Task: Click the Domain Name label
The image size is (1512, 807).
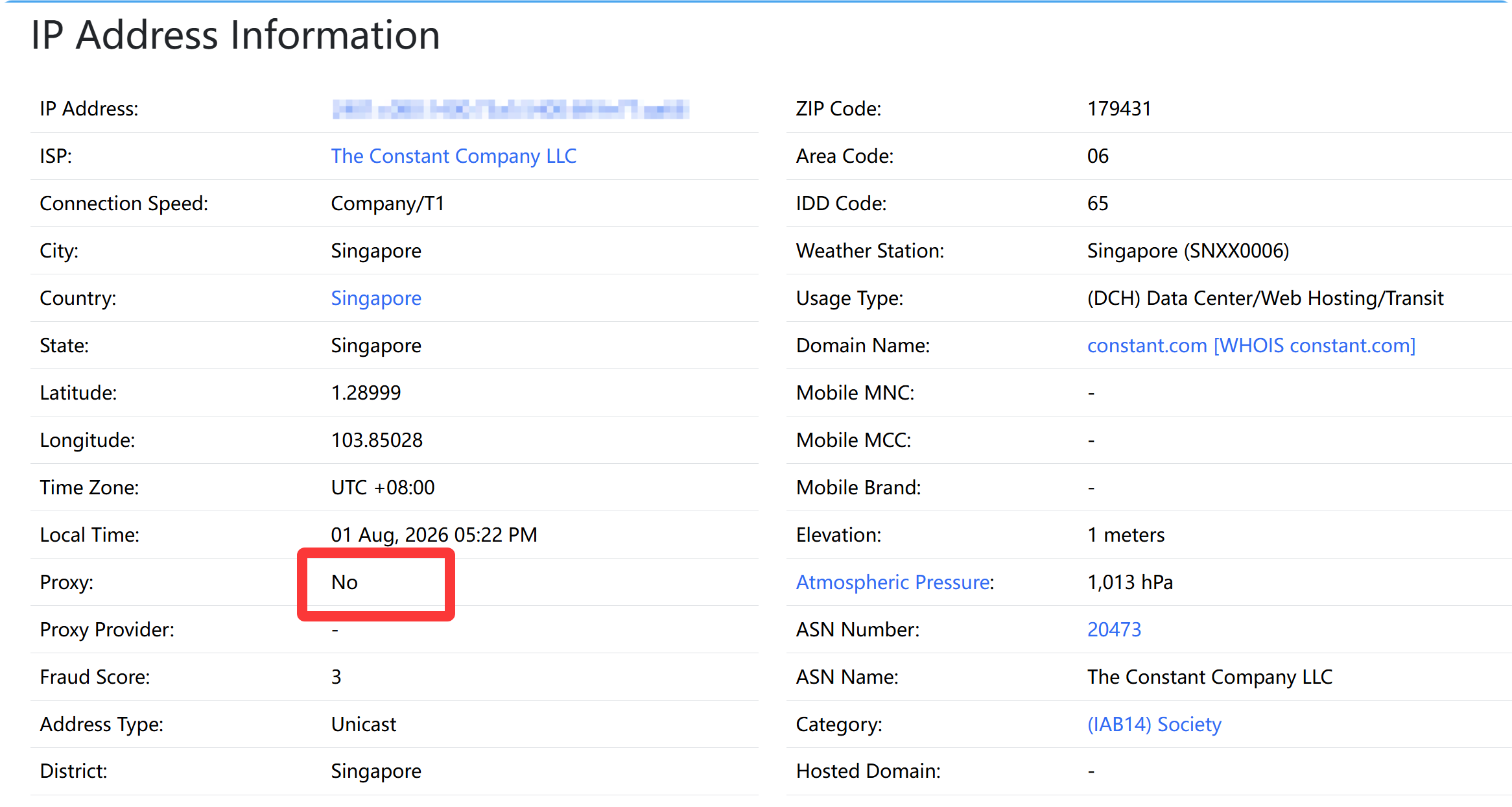Action: (863, 346)
